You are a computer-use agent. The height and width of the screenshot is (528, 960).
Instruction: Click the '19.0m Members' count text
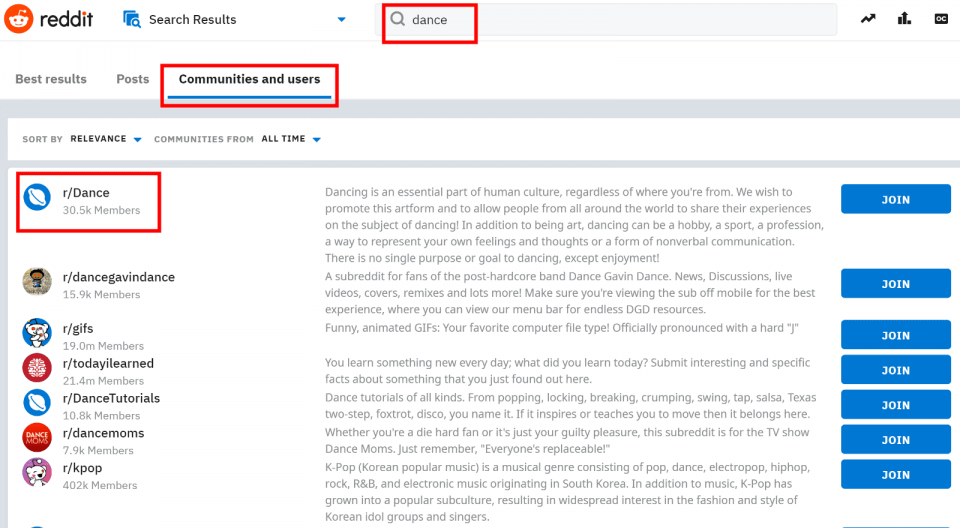click(x=103, y=346)
